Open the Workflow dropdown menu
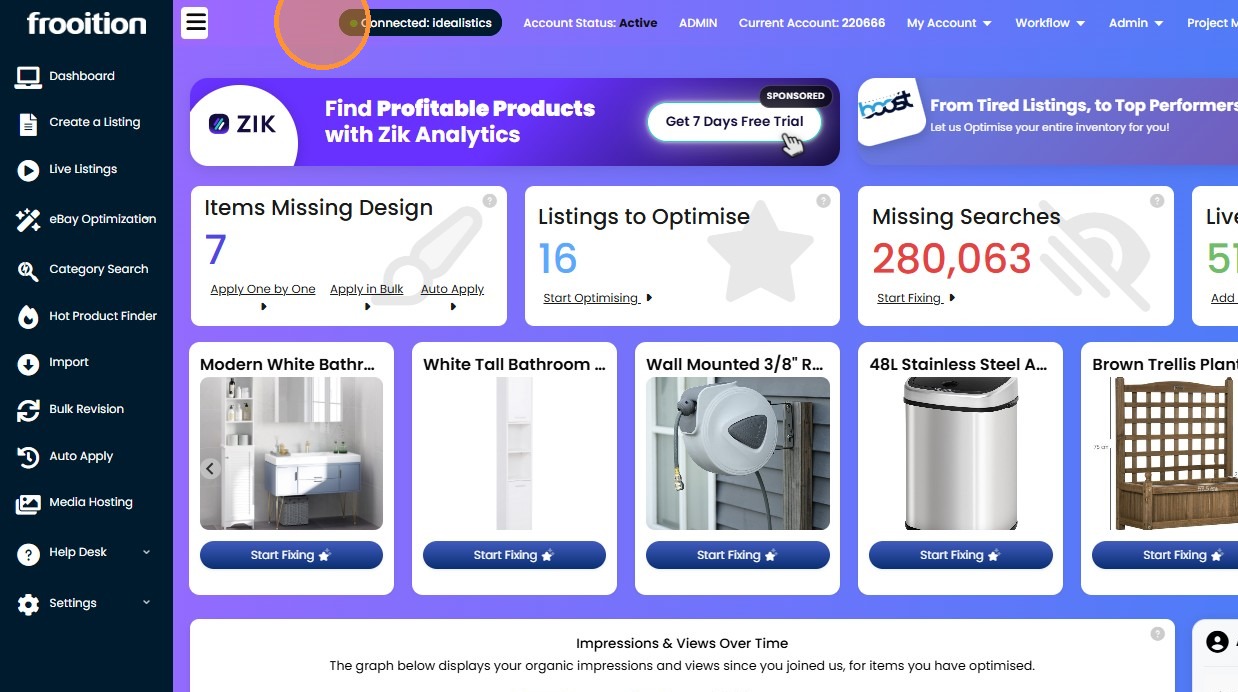The height and width of the screenshot is (692, 1238). click(x=1050, y=23)
